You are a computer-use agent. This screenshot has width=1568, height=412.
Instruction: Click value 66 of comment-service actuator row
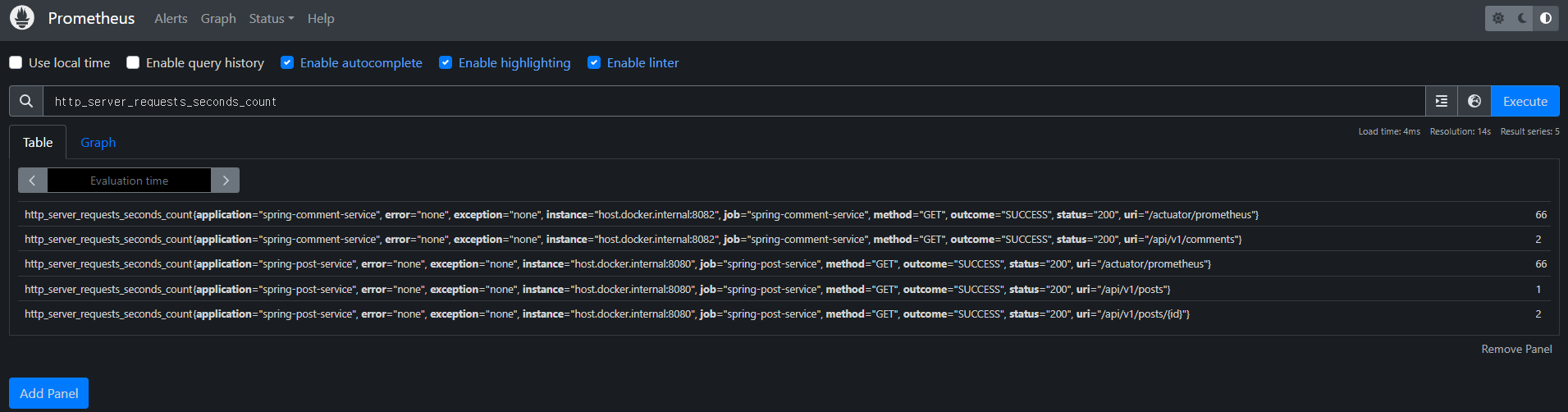(x=1541, y=214)
